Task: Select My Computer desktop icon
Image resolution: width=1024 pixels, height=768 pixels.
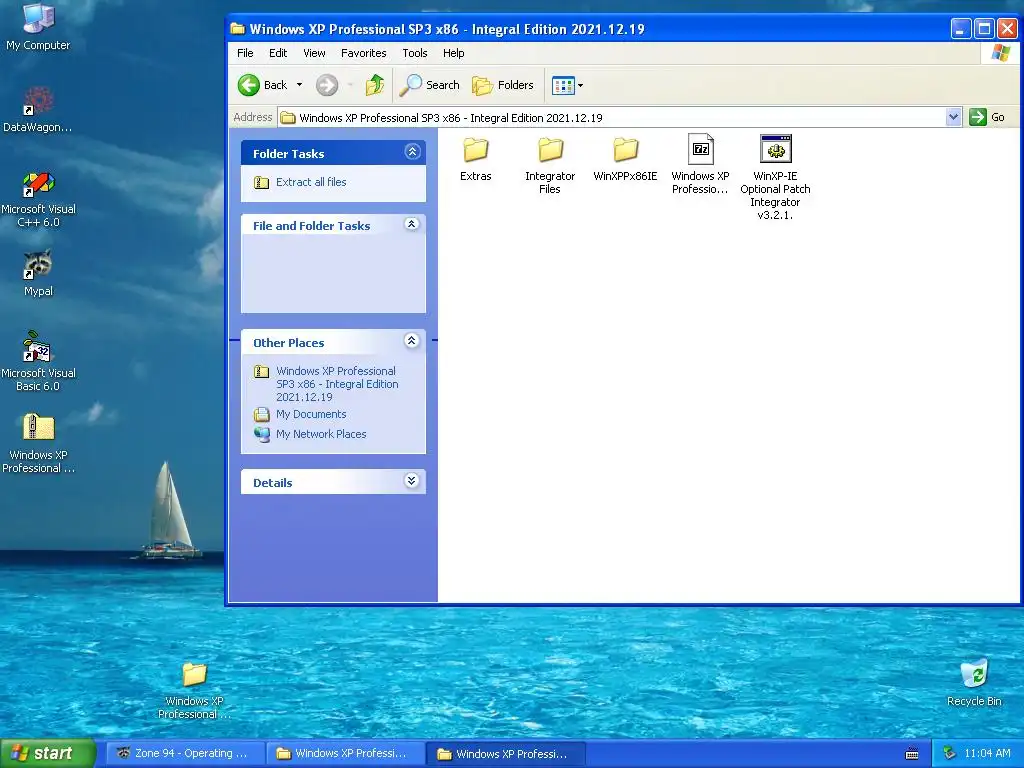Action: point(38,27)
